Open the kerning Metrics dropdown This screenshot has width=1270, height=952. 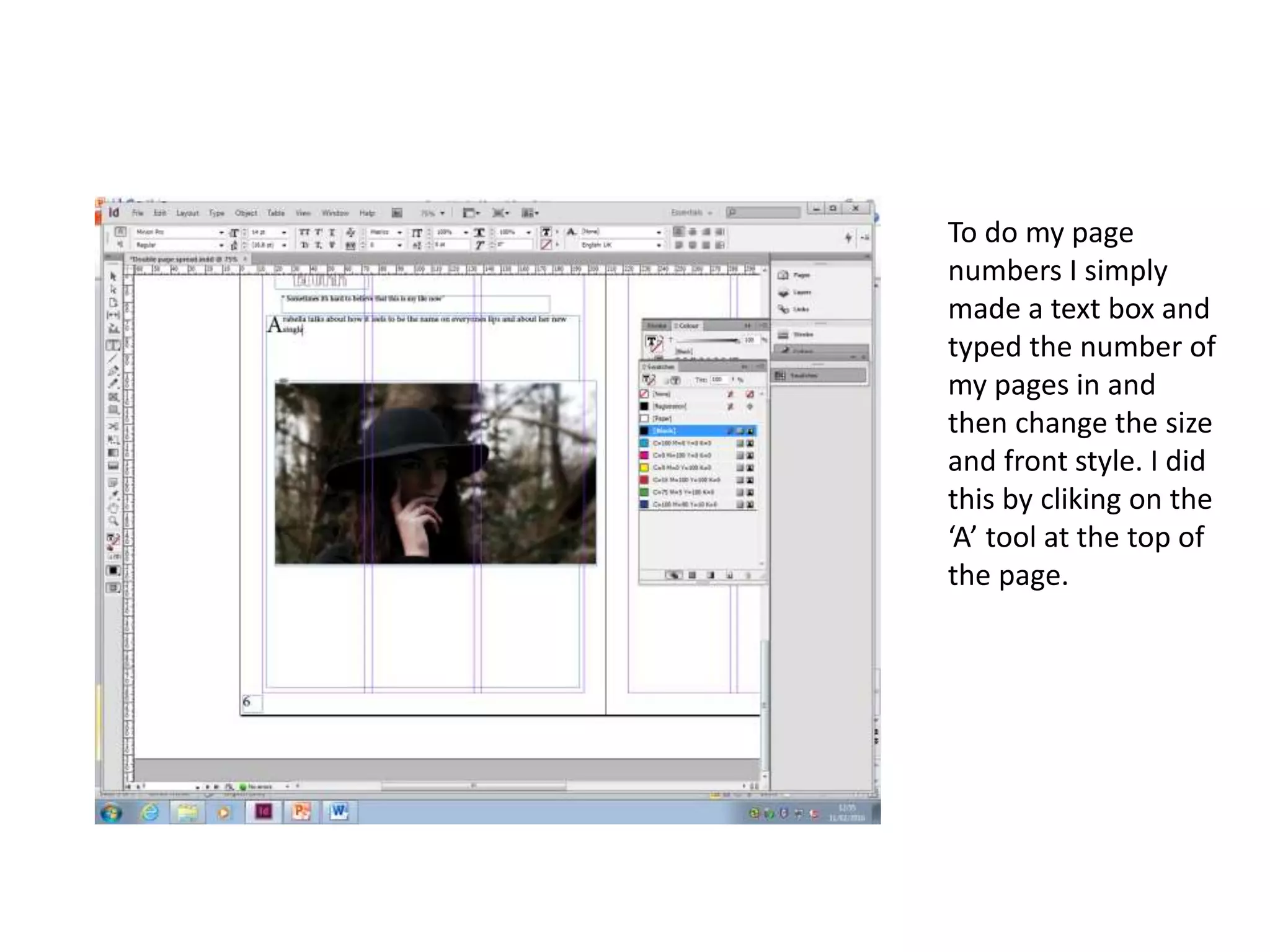coord(399,232)
